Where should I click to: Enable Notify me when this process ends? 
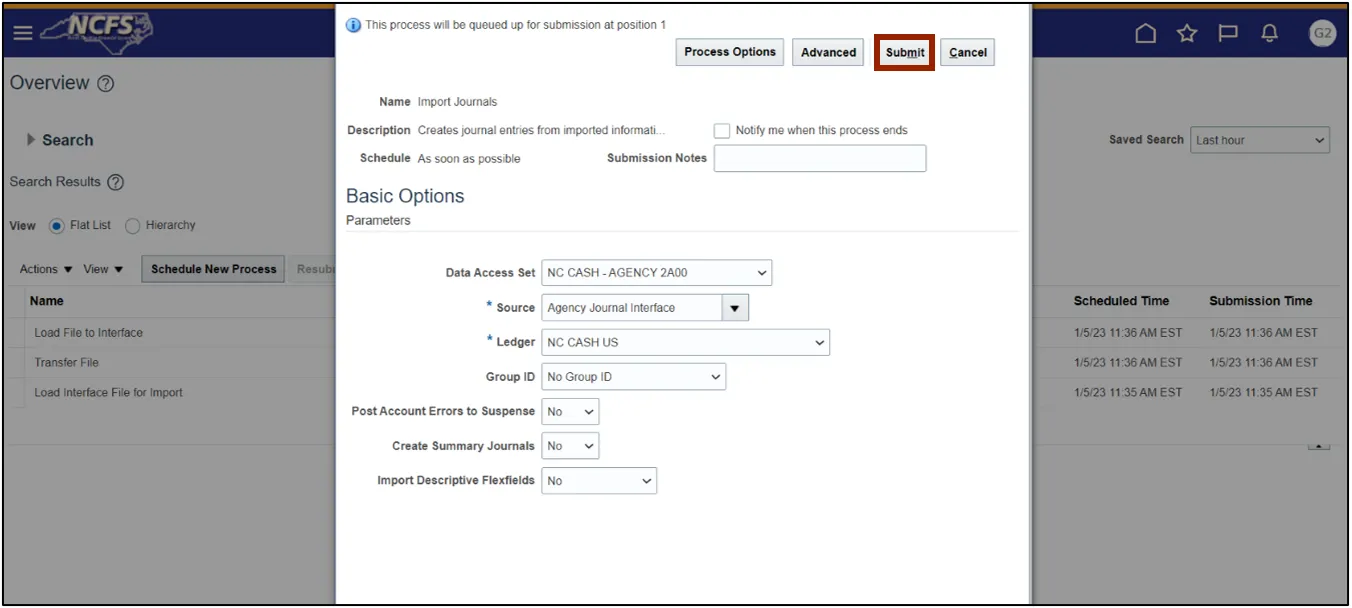722,131
